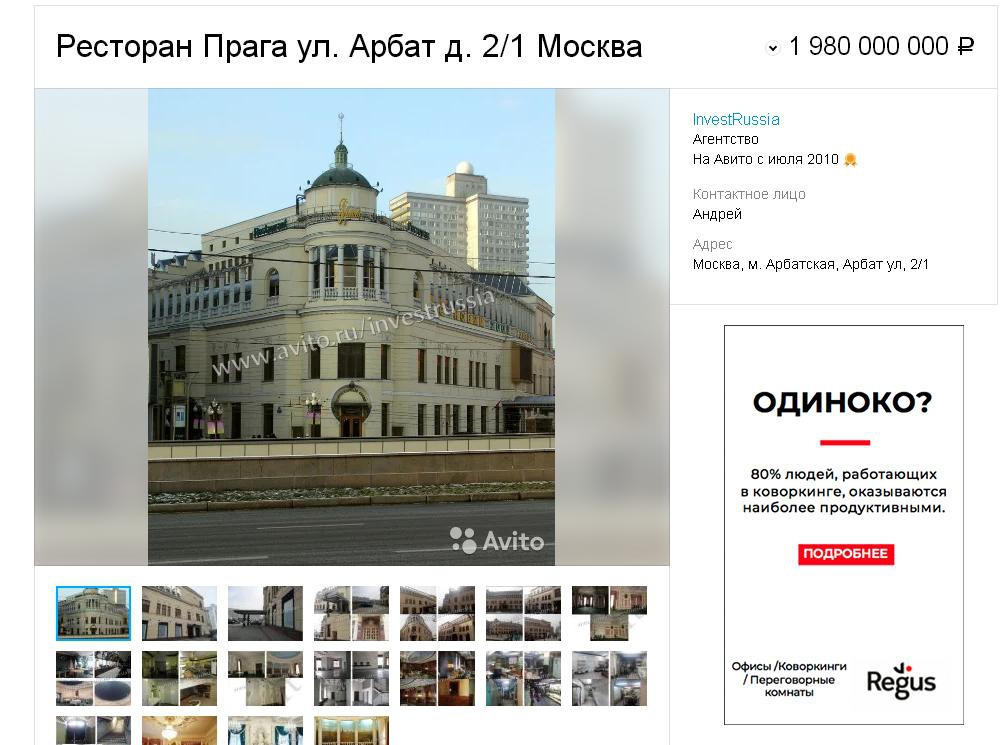Click the ПОДРОБНЕЕ button in Regus ad
The width and height of the screenshot is (1005, 745).
[x=845, y=554]
